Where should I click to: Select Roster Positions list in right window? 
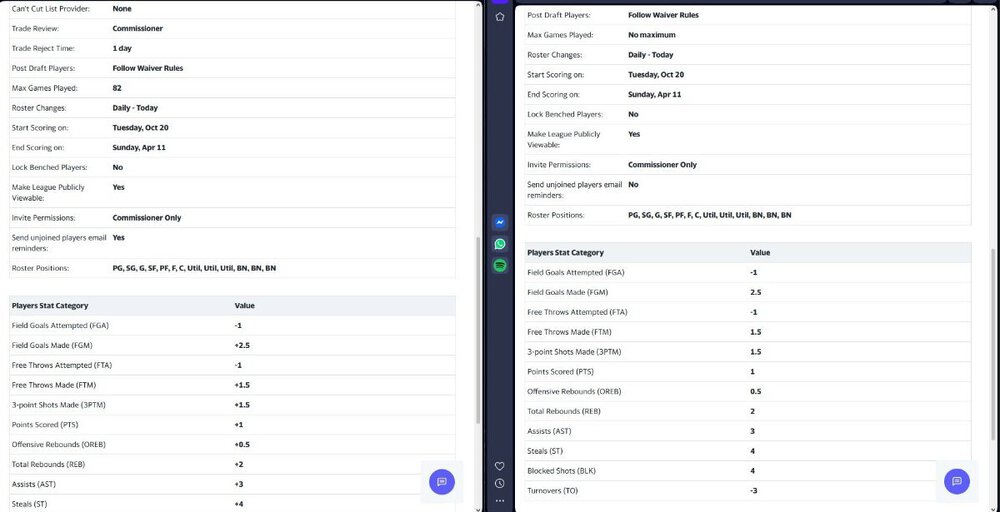[710, 215]
